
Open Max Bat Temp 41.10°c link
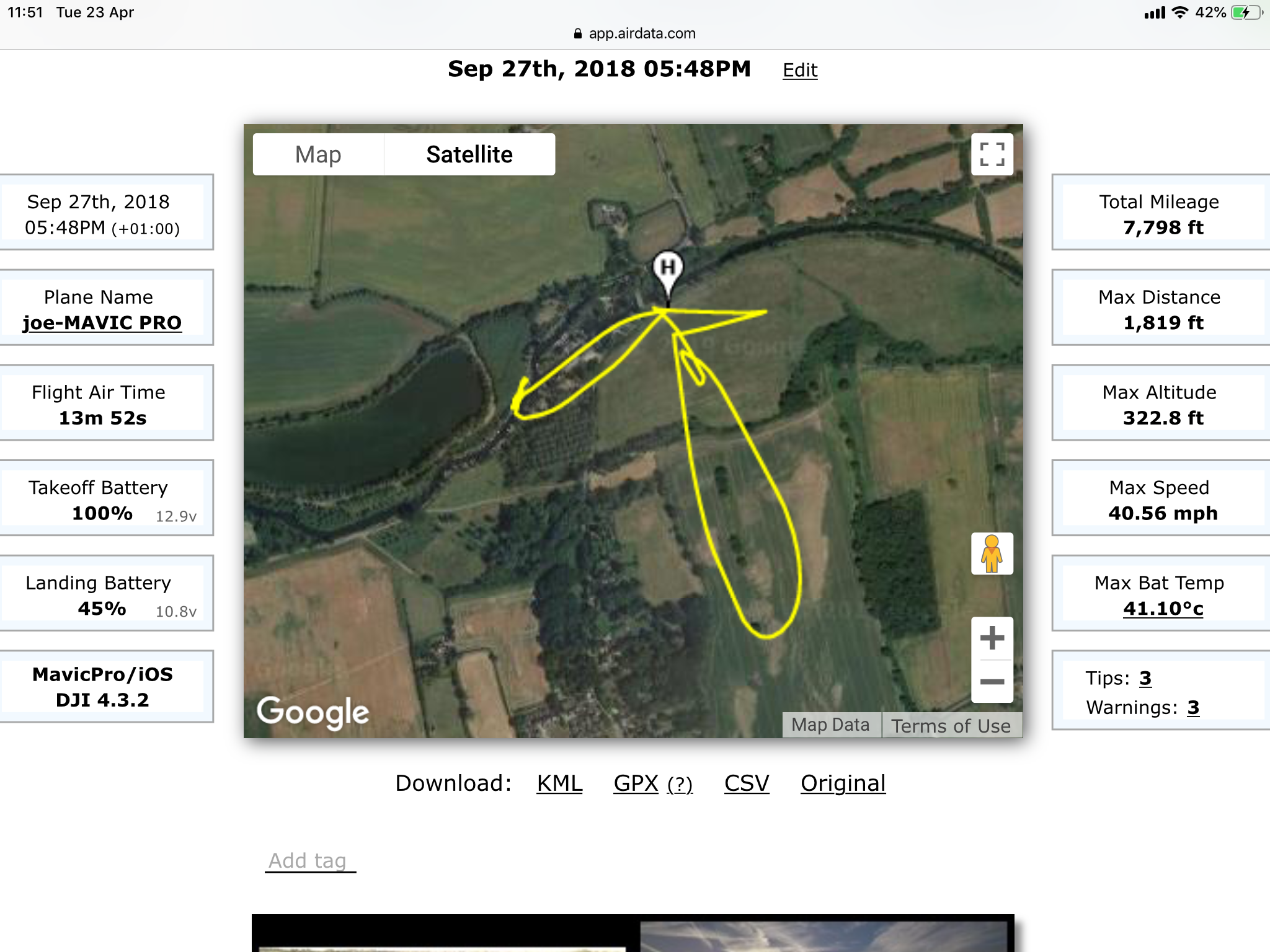tap(1163, 609)
